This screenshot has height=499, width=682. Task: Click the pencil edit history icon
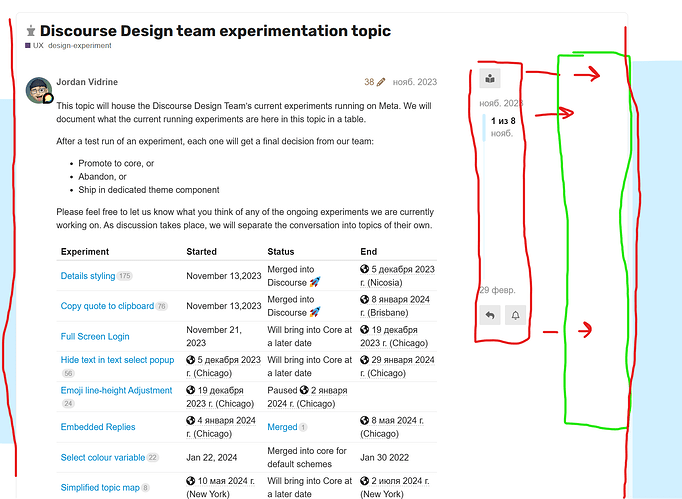[381, 82]
